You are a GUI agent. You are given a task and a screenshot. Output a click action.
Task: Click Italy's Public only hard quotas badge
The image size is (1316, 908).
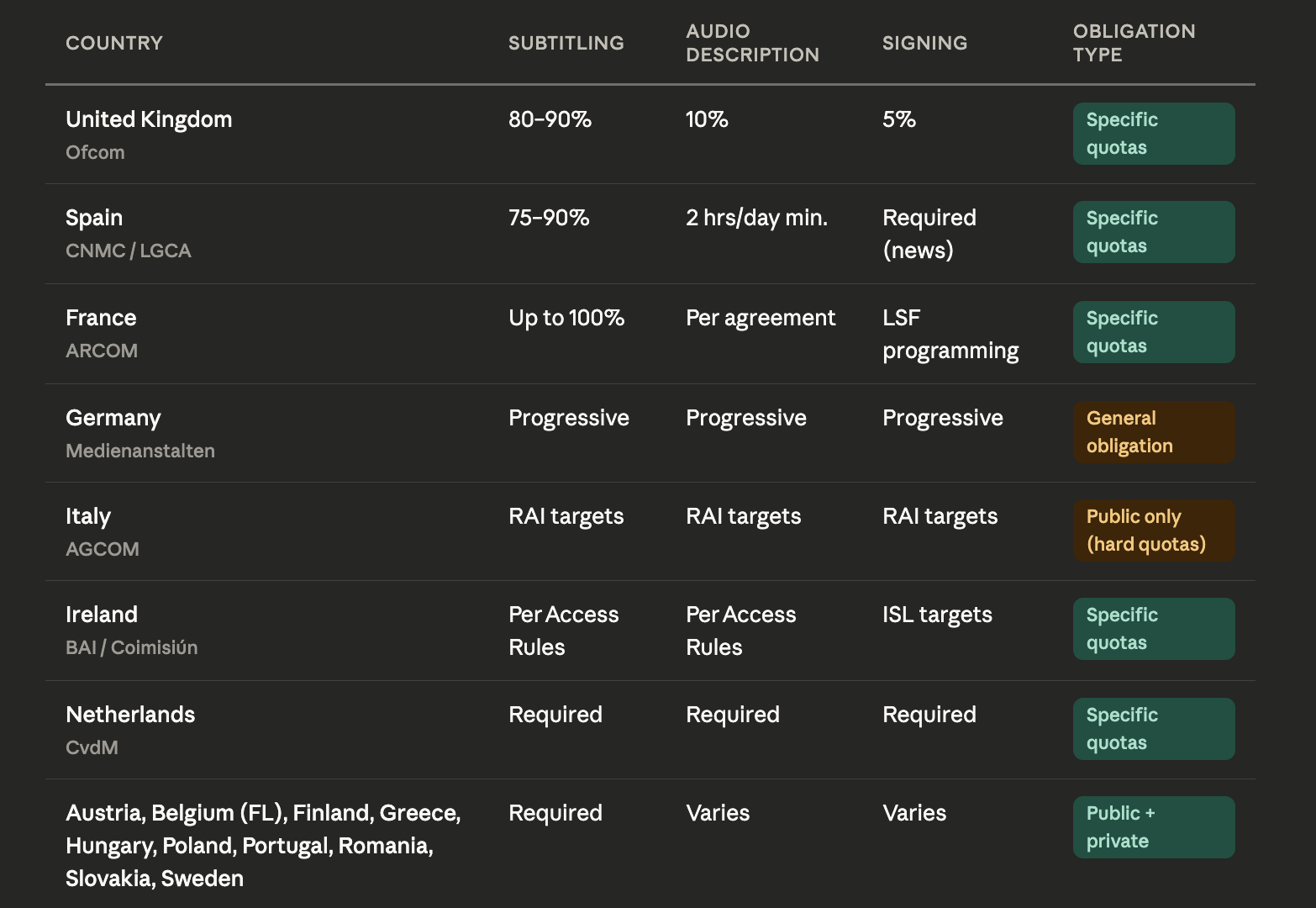tap(1153, 531)
